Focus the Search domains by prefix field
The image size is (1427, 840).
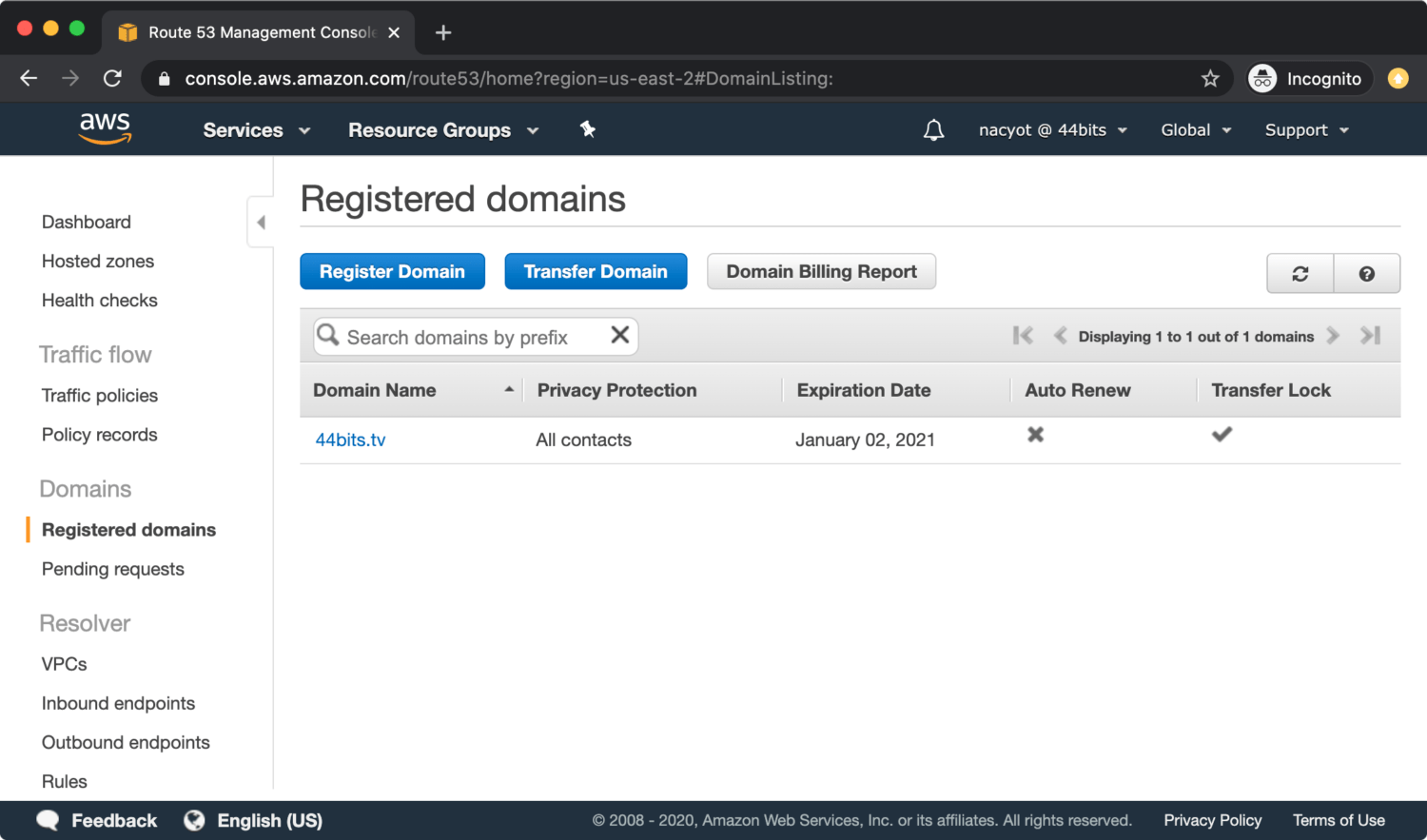tap(476, 336)
